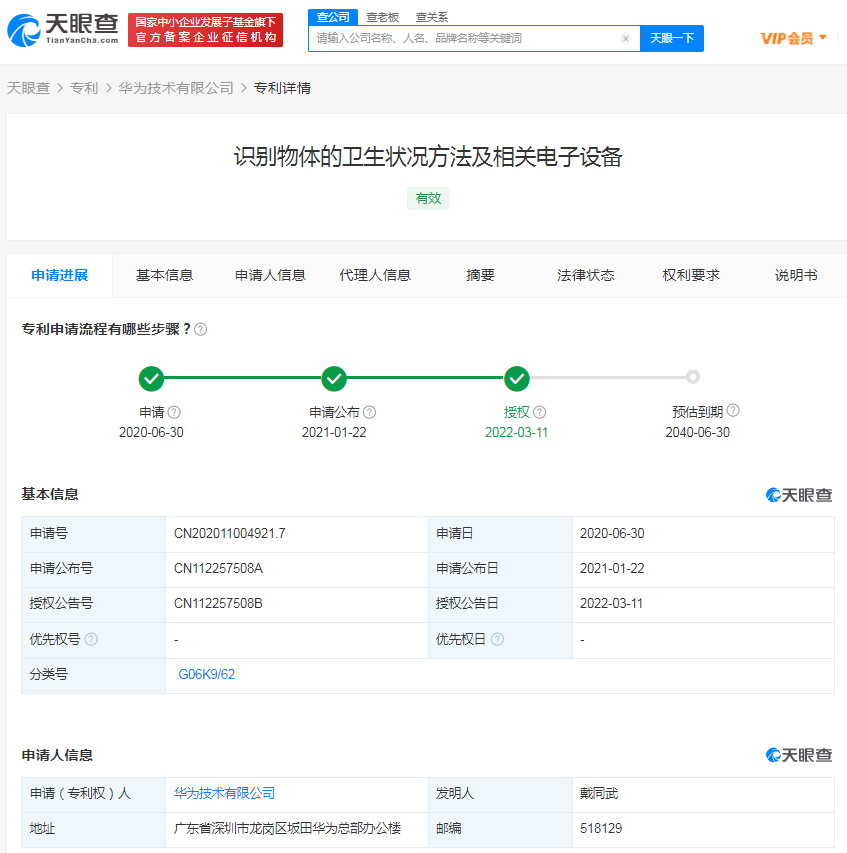Viewport: 847px width, 853px height.
Task: Click the 授权 date 2022-03-11 on timeline
Action: (516, 432)
